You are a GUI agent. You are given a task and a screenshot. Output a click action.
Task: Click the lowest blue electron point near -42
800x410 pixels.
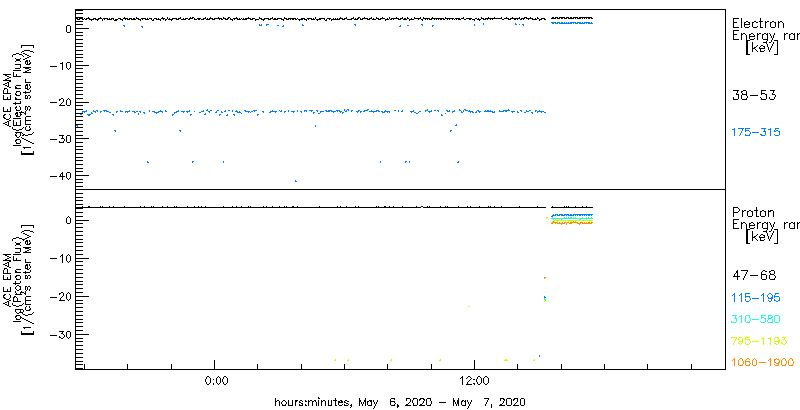[296, 181]
